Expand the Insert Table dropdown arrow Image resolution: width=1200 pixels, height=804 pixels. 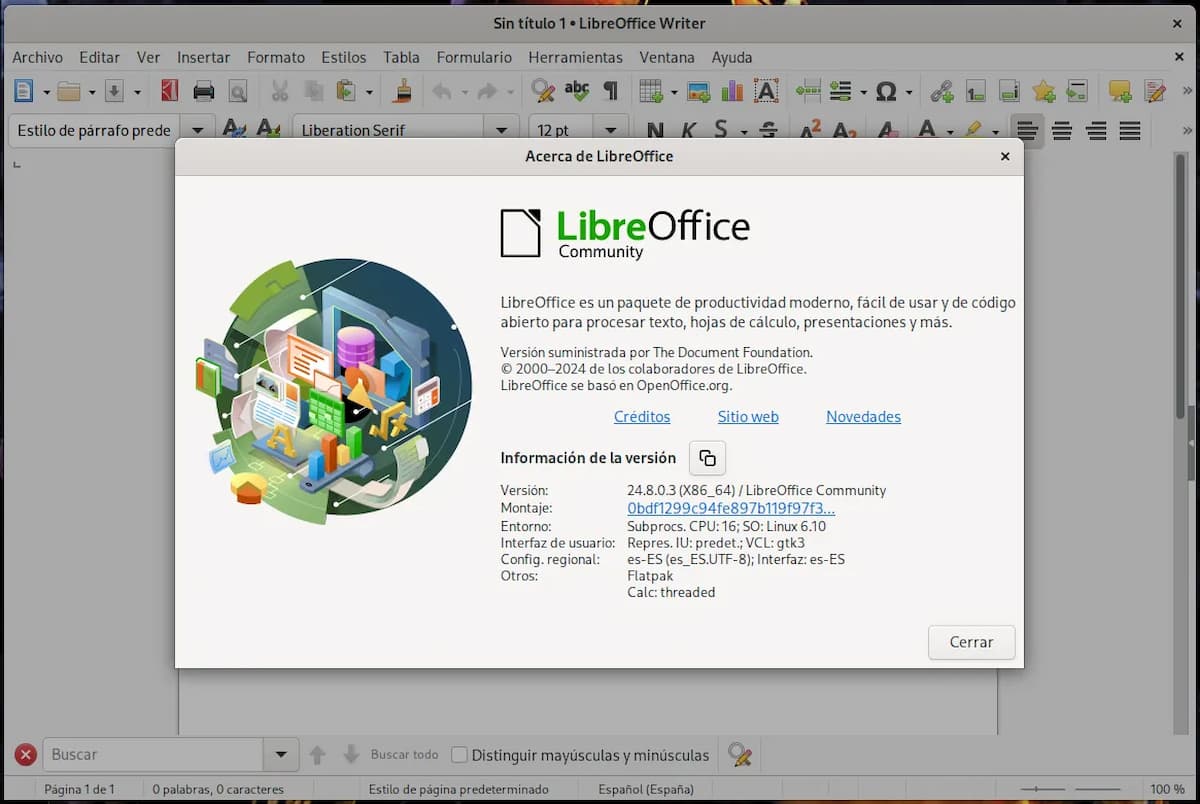tap(673, 93)
